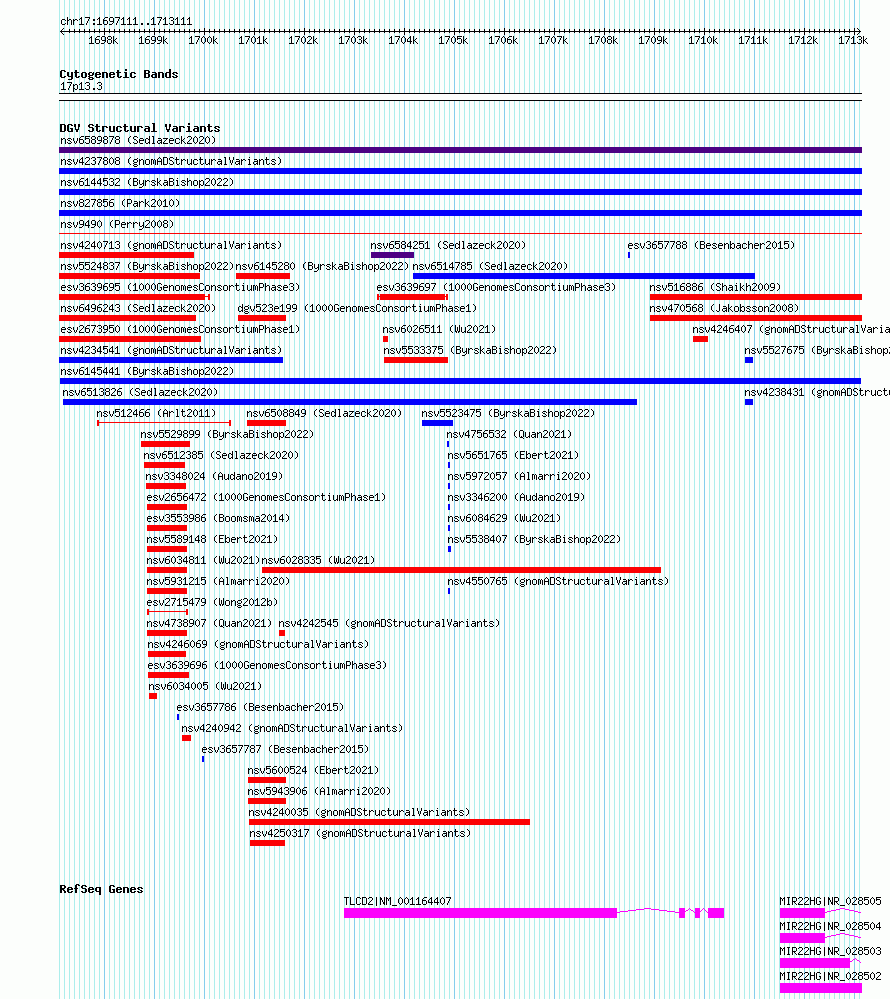Click nsv5524837 (ByrskaBishop2022) label
Image resolution: width=890 pixels, height=999 pixels.
coord(147,266)
